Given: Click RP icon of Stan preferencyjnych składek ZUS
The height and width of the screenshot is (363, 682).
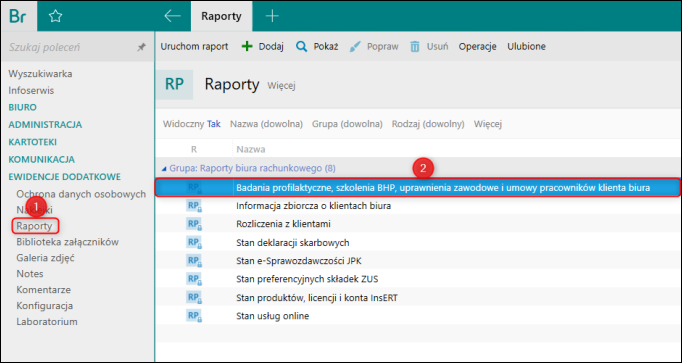Looking at the screenshot, I should 194,279.
